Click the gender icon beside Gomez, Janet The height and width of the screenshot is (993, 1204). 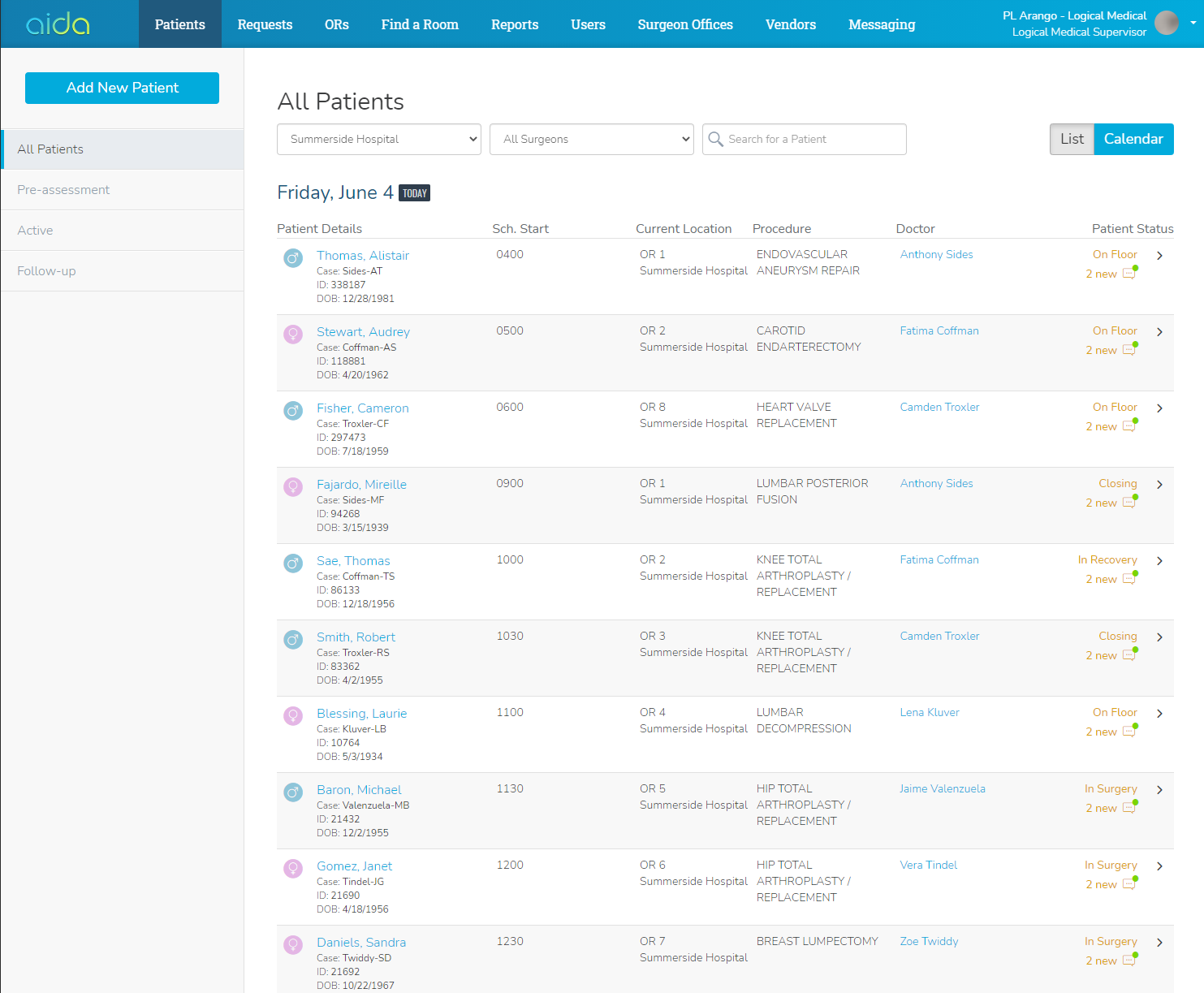pyautogui.click(x=292, y=869)
